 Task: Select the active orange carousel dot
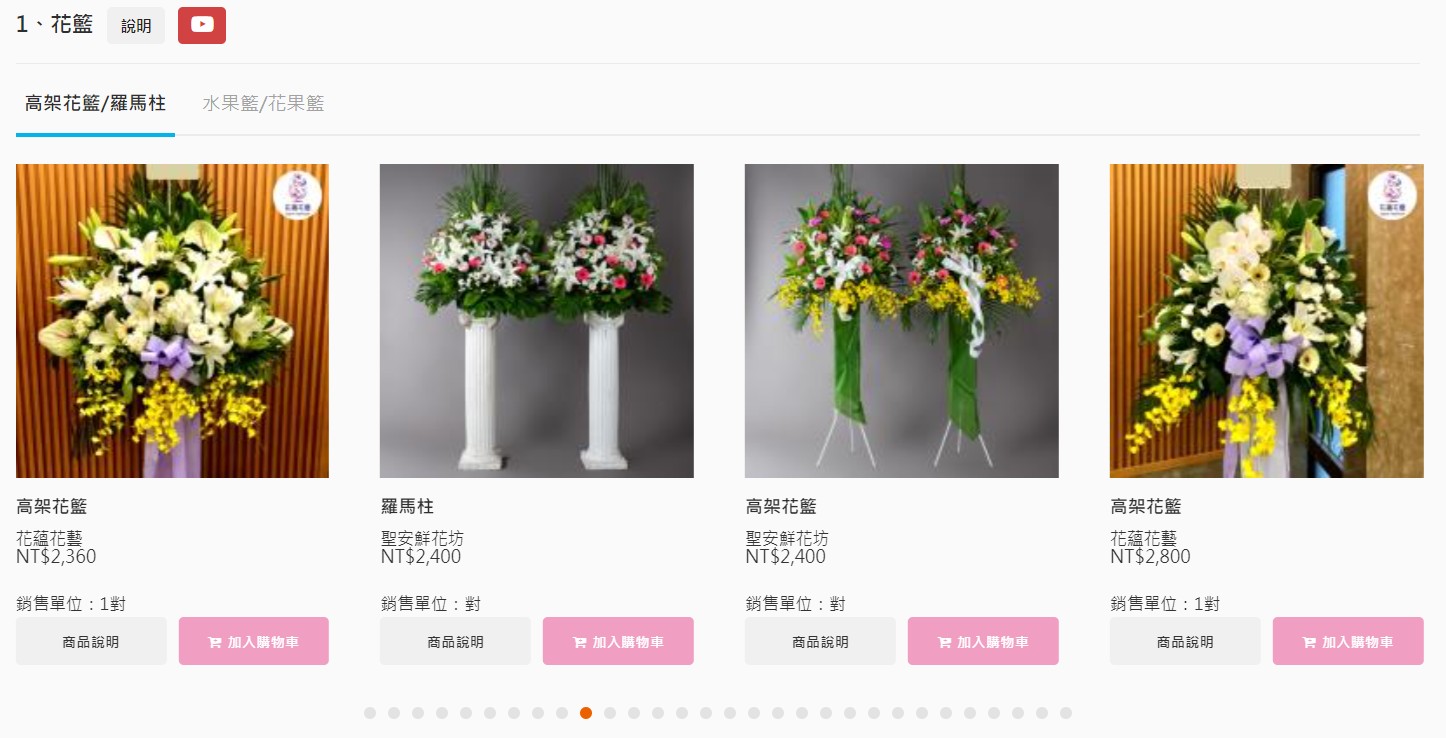point(586,713)
